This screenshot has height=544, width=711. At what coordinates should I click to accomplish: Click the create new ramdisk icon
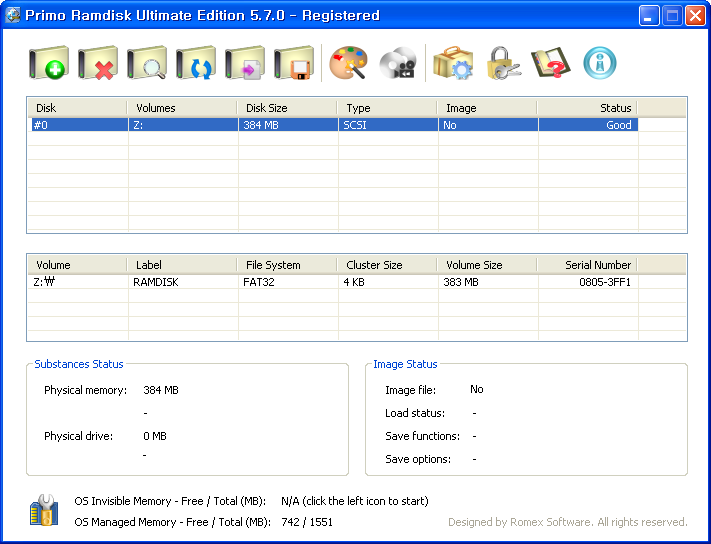(x=49, y=63)
